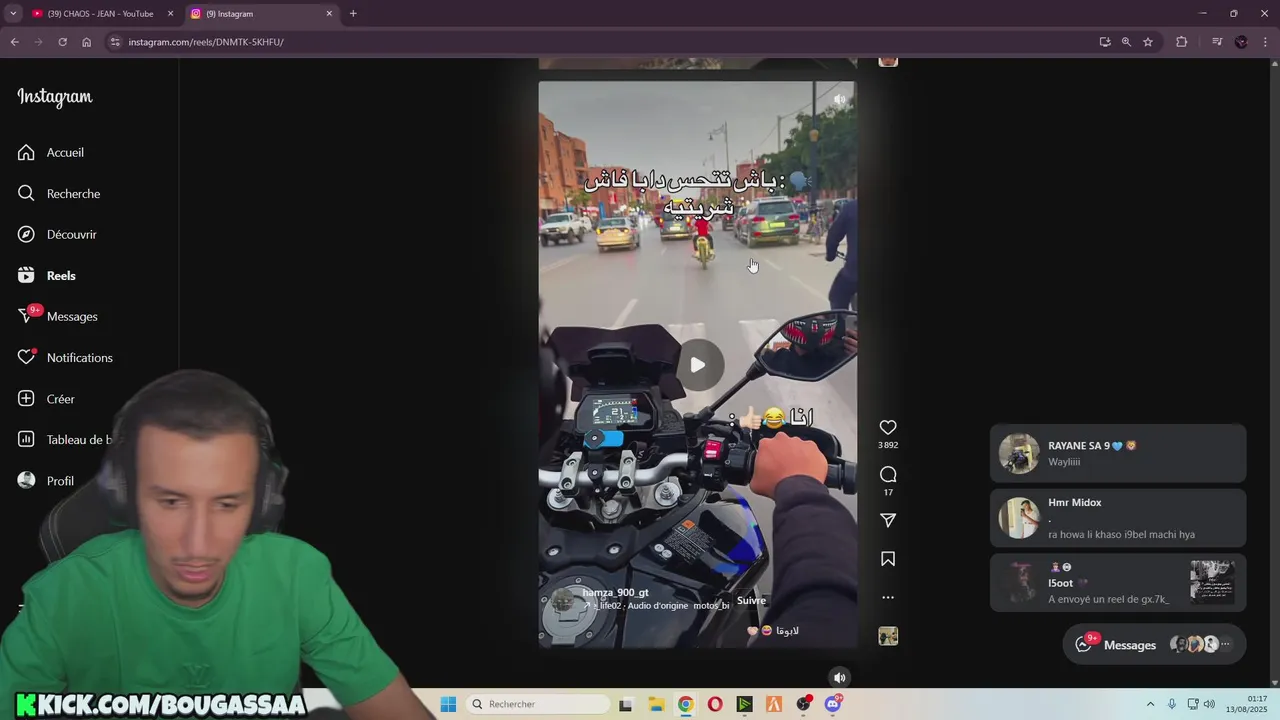
Task: Click the magnifier icon beside Recherche
Action: point(26,193)
